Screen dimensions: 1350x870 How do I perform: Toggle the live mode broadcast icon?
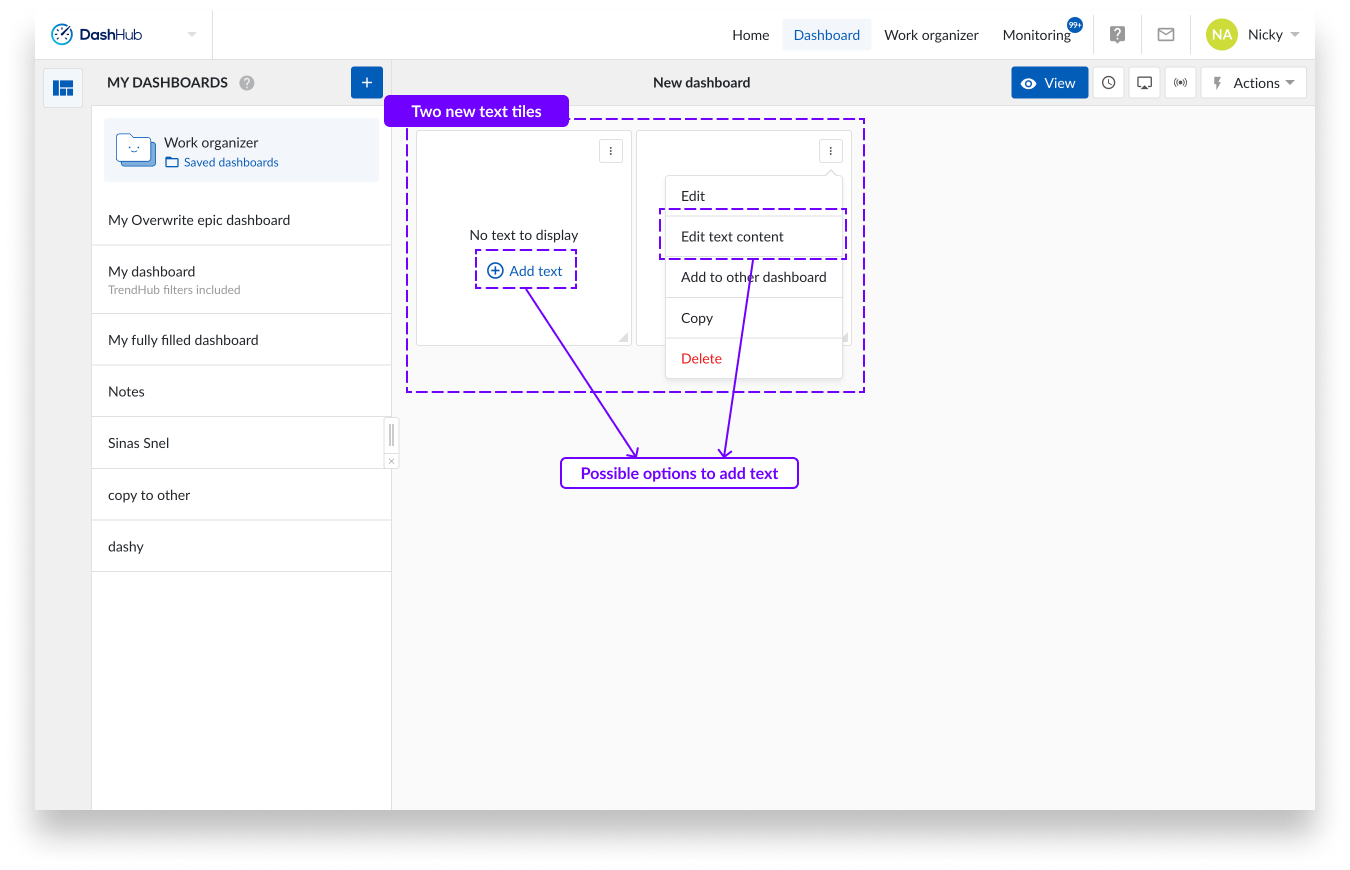tap(1181, 83)
